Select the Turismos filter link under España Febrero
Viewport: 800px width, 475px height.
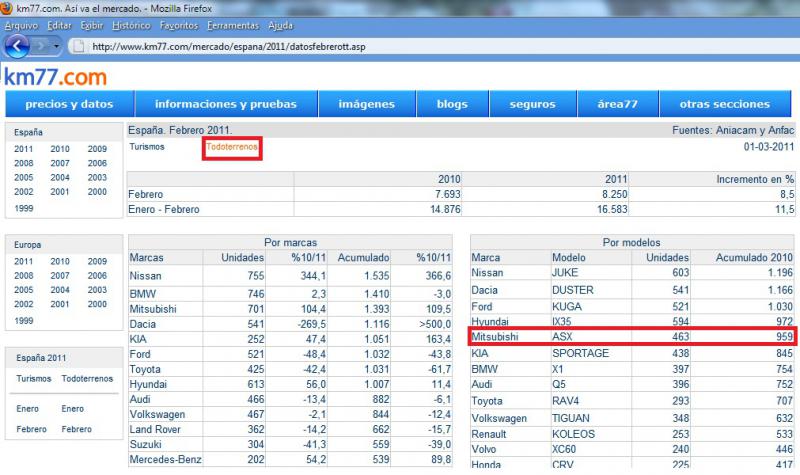(147, 147)
